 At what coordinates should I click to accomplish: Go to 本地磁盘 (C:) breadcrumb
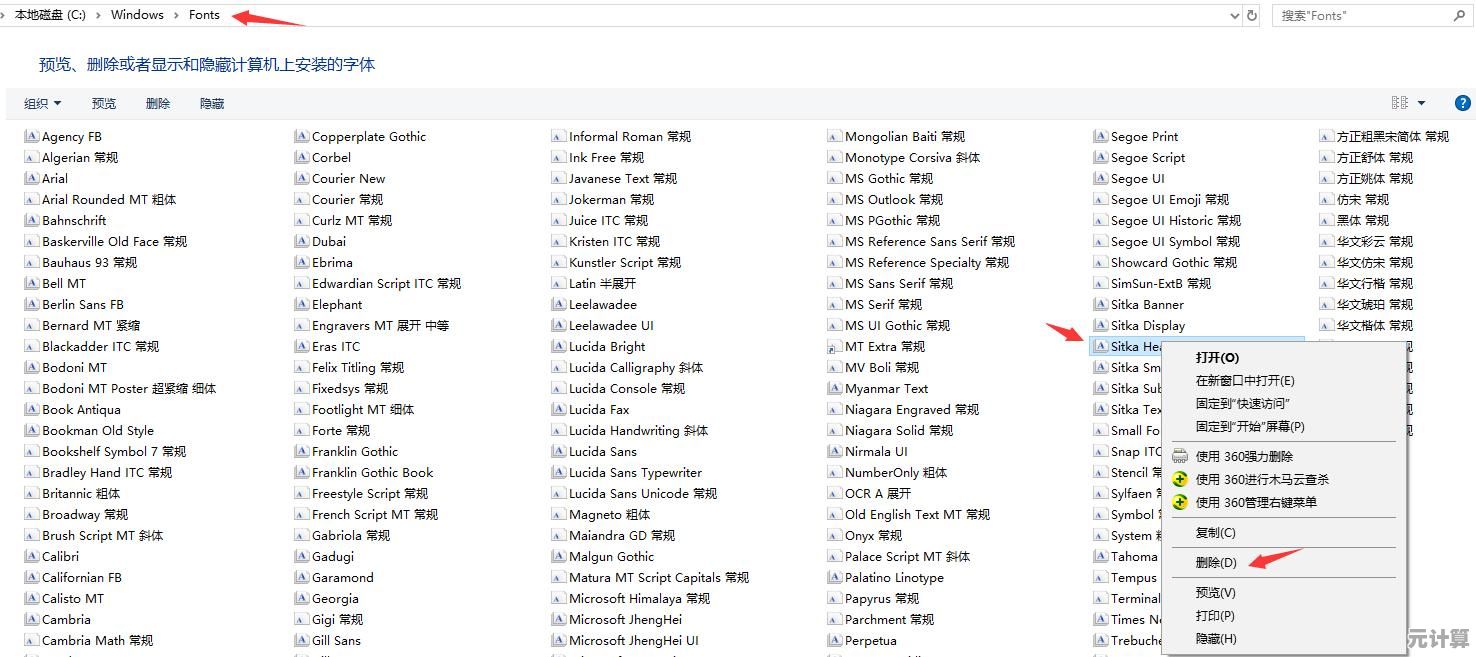pos(50,15)
